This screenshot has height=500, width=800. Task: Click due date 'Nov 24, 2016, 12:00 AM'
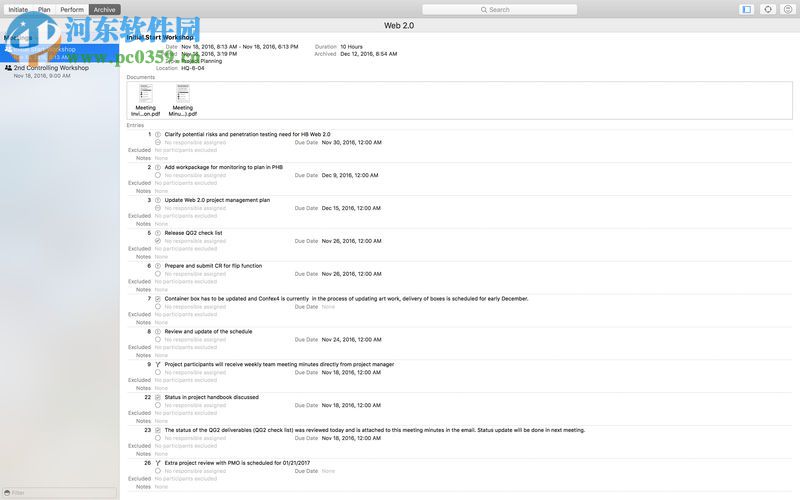point(352,340)
